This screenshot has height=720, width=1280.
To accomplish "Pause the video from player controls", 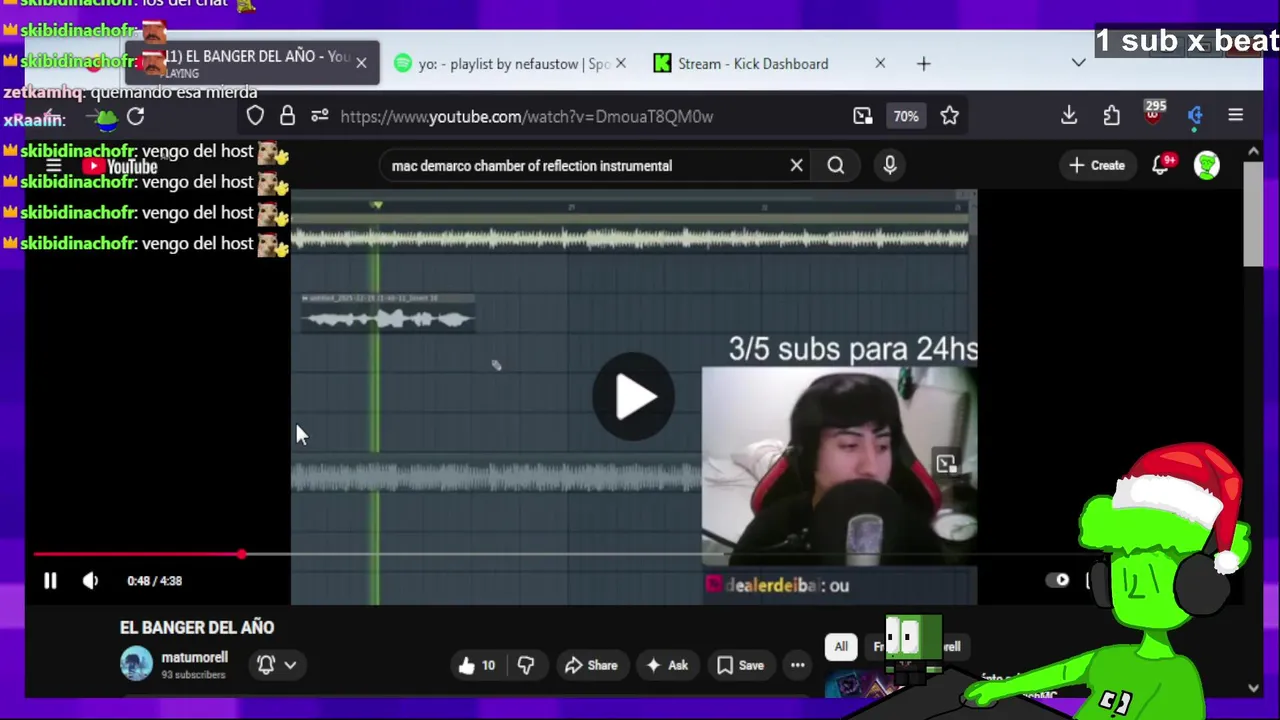I will point(50,580).
